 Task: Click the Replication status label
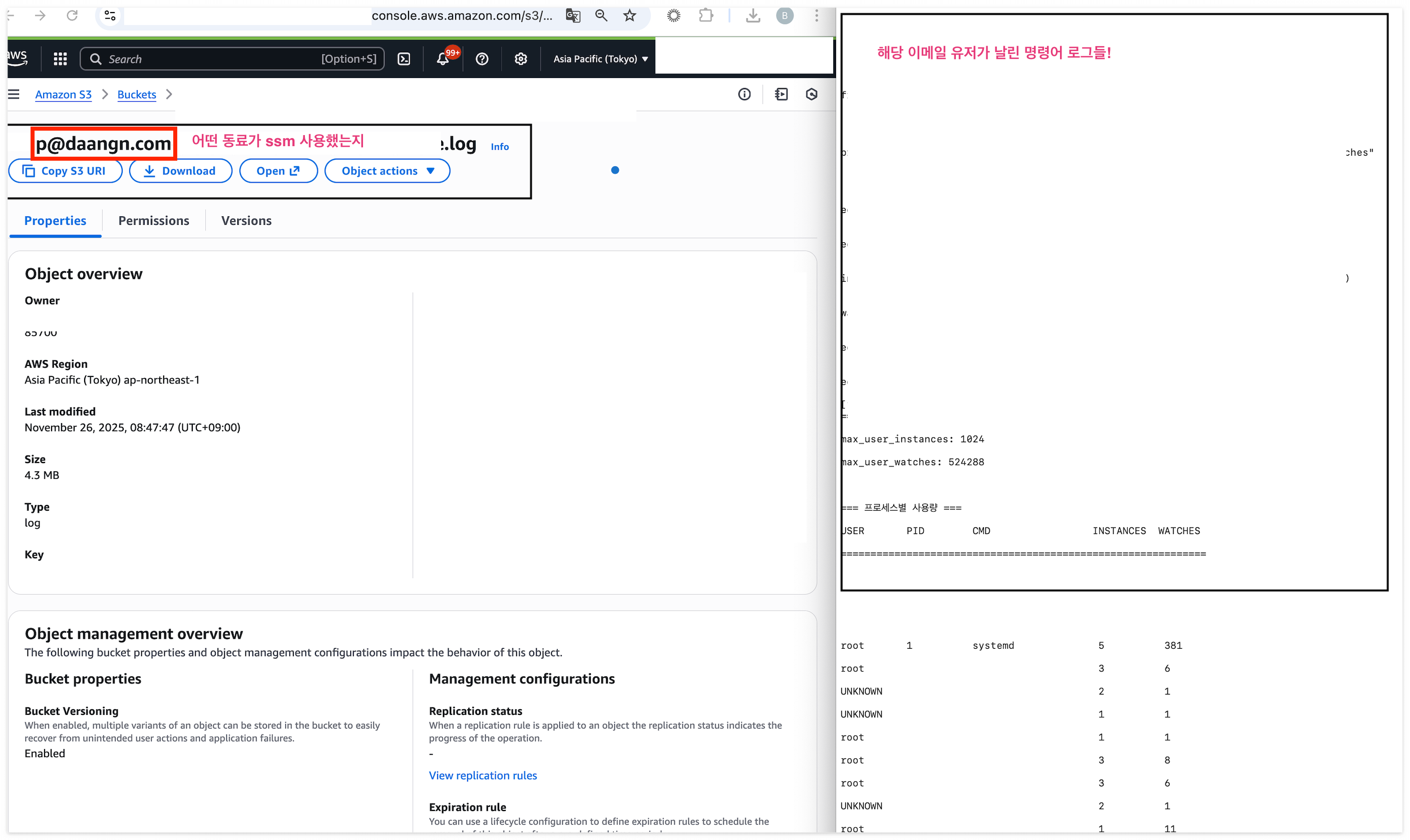point(476,711)
